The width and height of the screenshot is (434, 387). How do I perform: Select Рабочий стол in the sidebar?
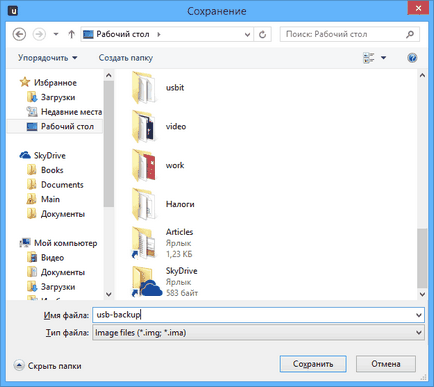(67, 127)
